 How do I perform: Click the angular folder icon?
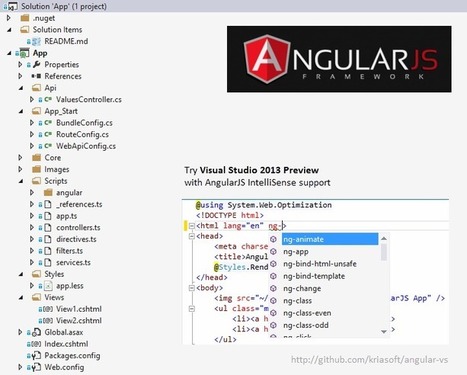click(48, 193)
